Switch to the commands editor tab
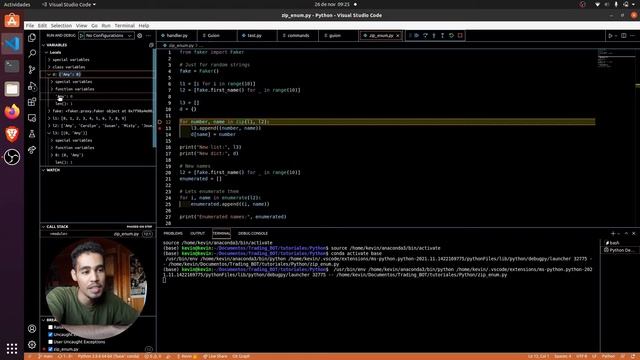Viewport: 640px width, 360px height. pos(298,36)
